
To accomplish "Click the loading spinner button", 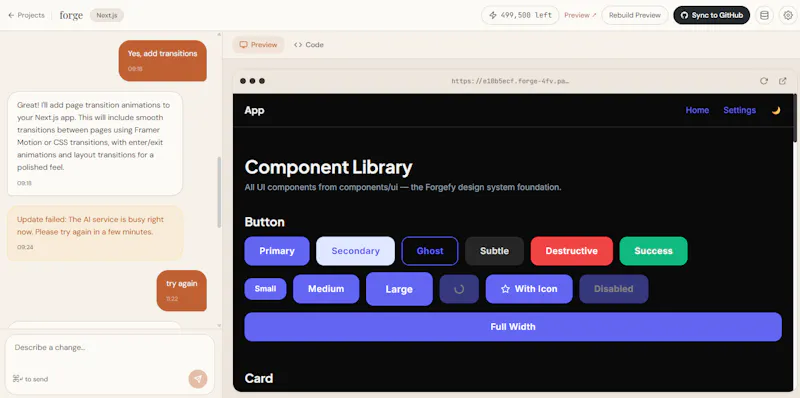I will click(x=459, y=289).
